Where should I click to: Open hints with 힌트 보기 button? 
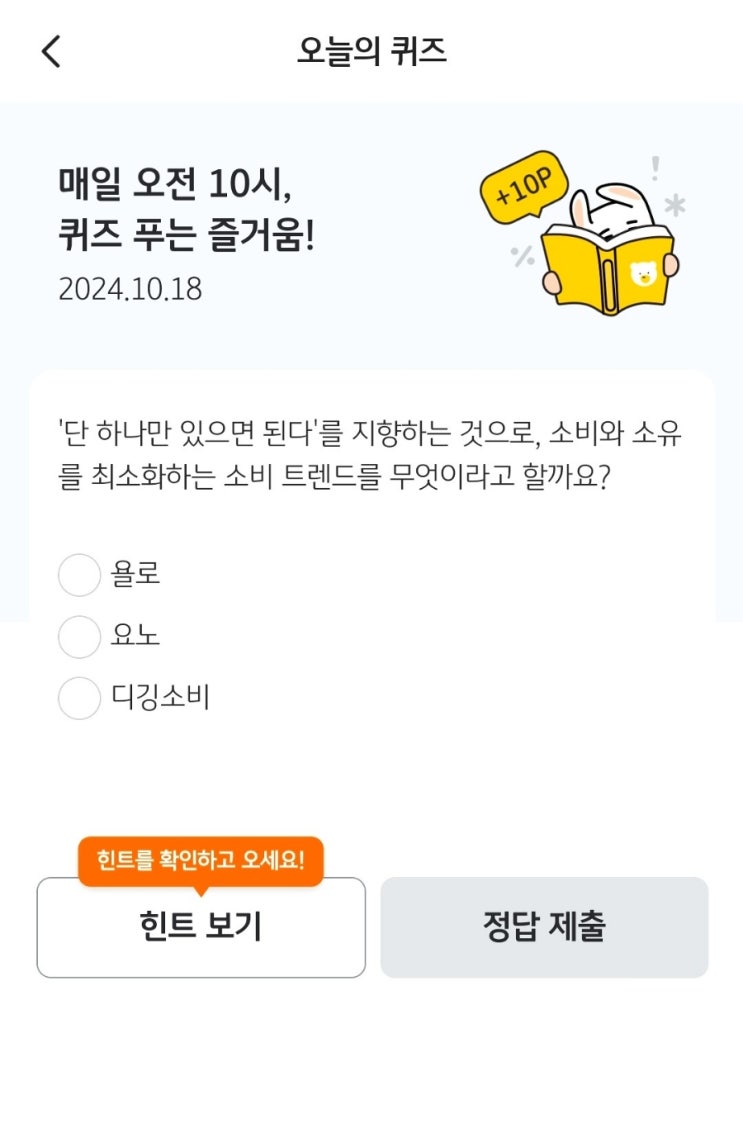pyautogui.click(x=201, y=927)
